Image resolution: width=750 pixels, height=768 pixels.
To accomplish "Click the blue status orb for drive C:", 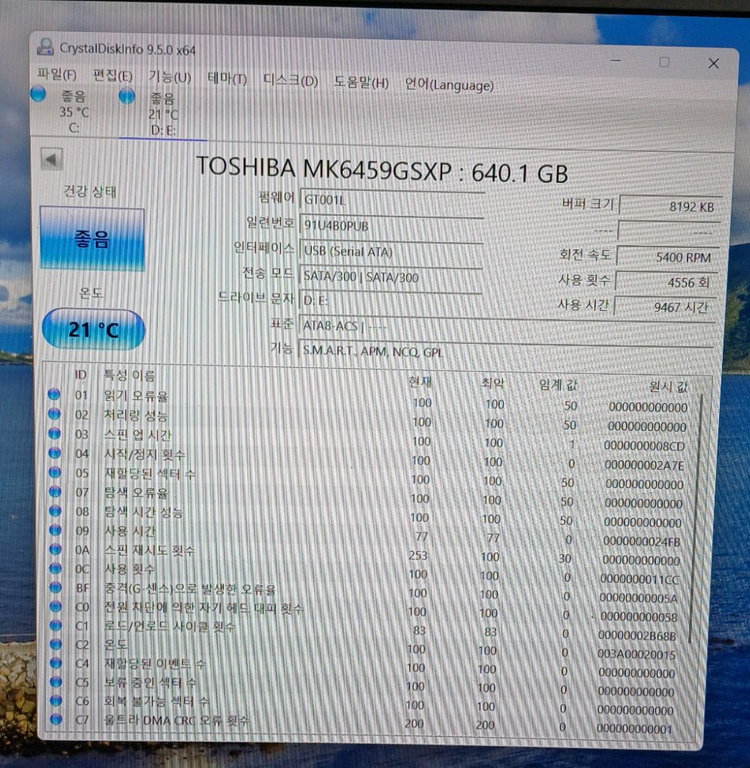I will pyautogui.click(x=38, y=94).
